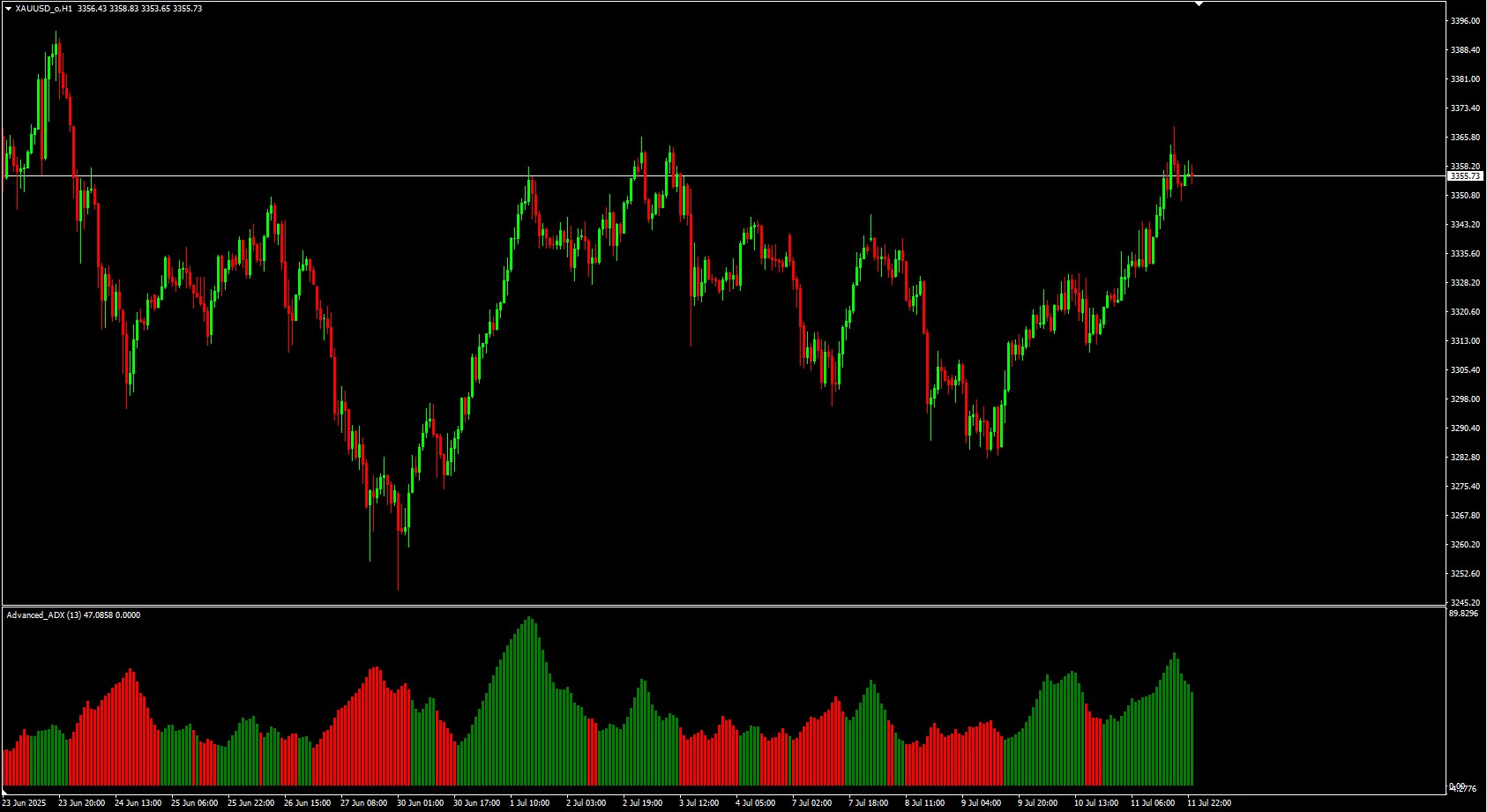This screenshot has height=812, width=1487.
Task: Click the small arrow in bottom-left chart corner
Action: (x=4, y=791)
